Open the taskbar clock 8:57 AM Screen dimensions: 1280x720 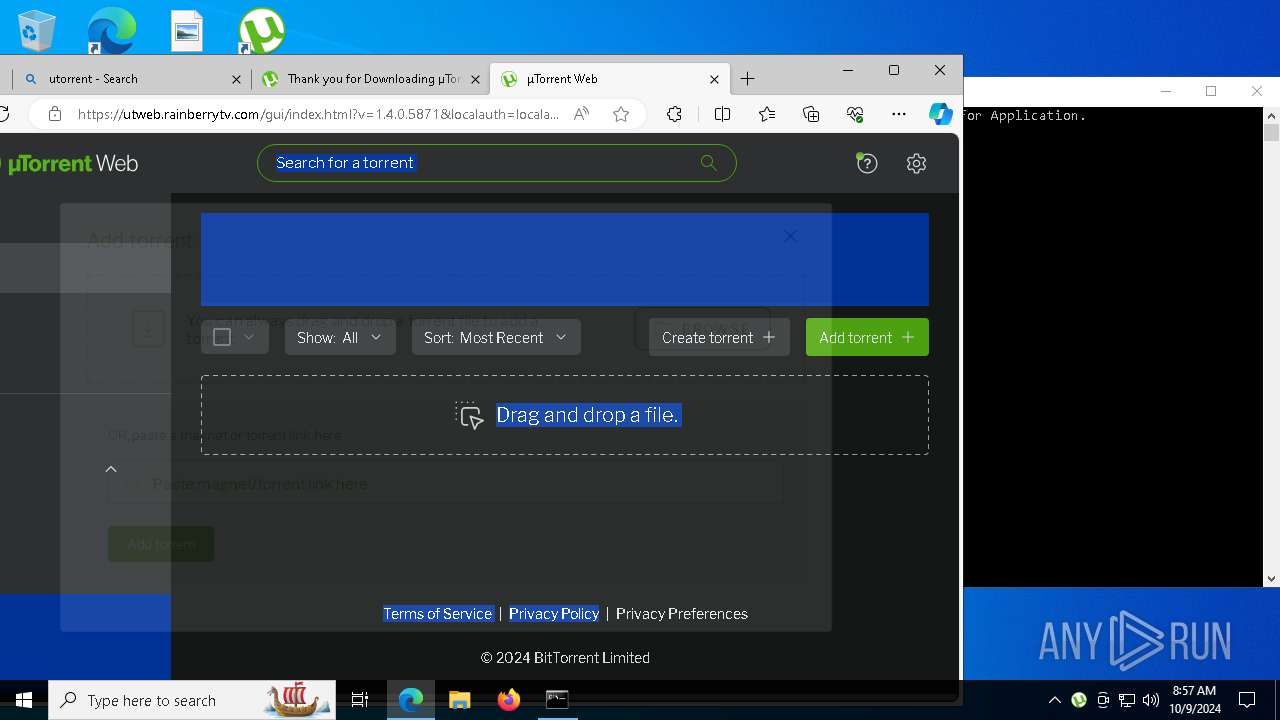[1194, 700]
